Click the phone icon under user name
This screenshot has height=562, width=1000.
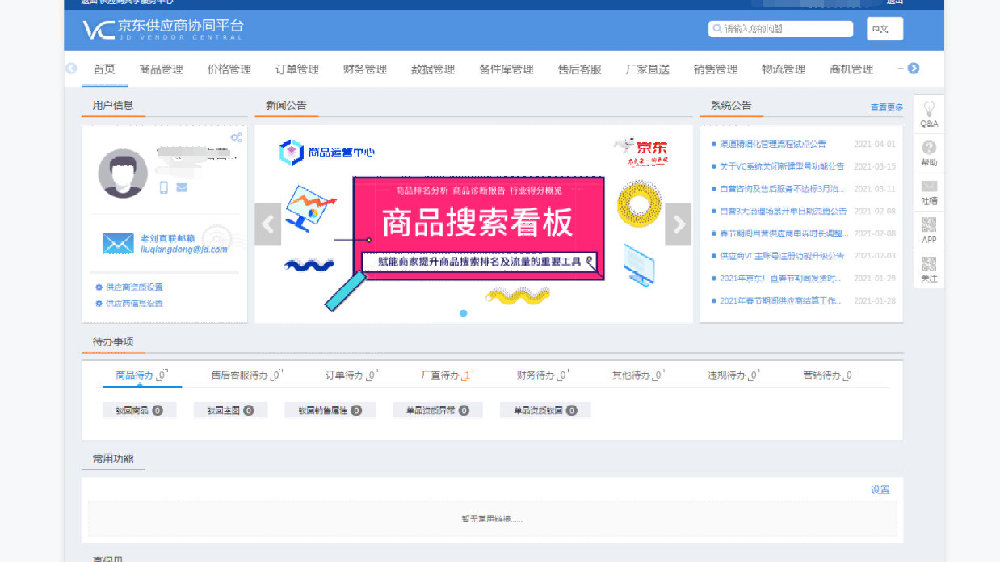[164, 188]
